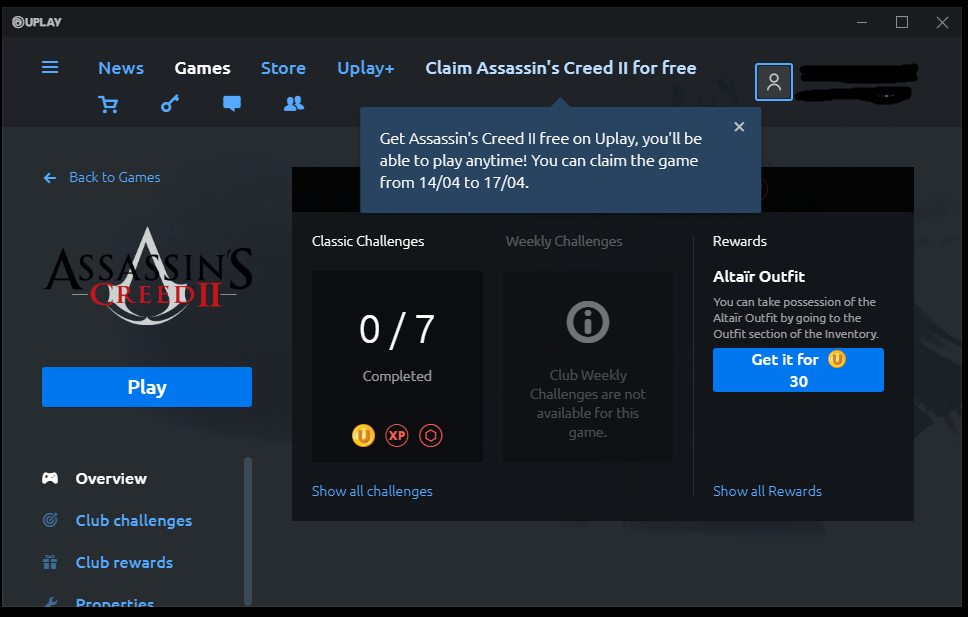The width and height of the screenshot is (968, 617).
Task: Click the hexagon badge challenge icon
Action: [x=431, y=435]
